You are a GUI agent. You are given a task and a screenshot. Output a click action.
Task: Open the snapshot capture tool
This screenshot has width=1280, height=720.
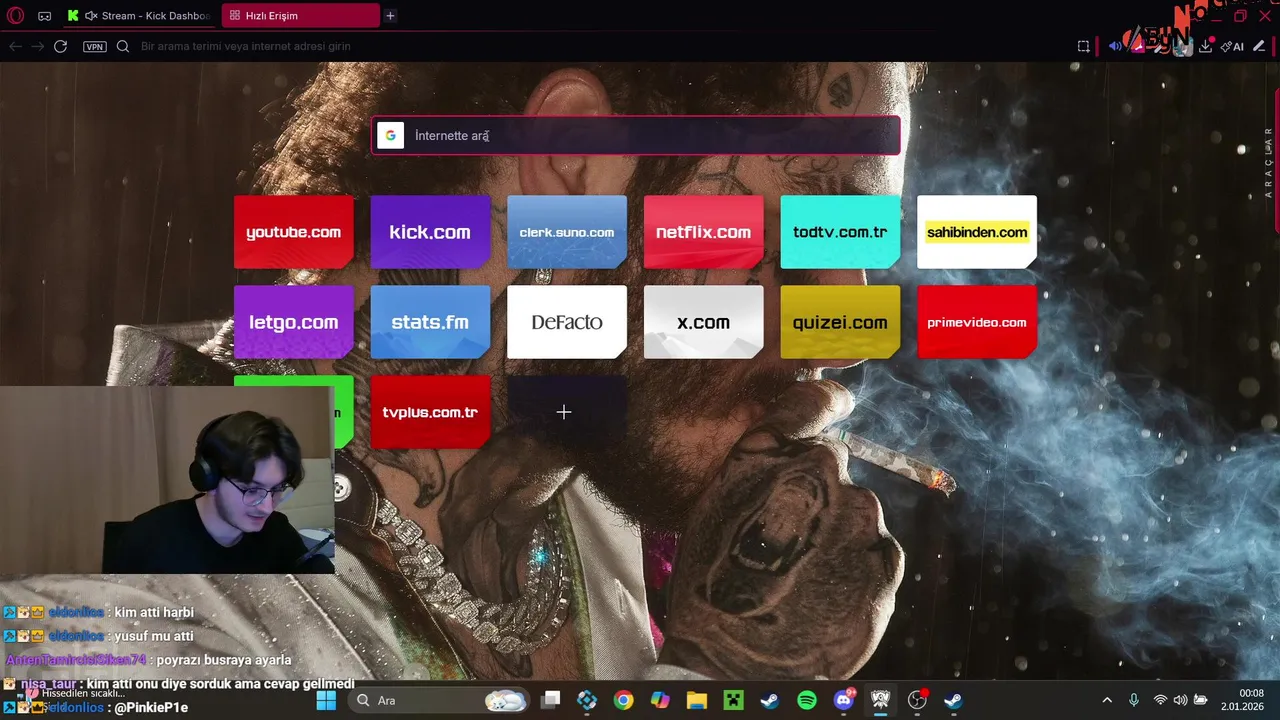tap(1083, 46)
